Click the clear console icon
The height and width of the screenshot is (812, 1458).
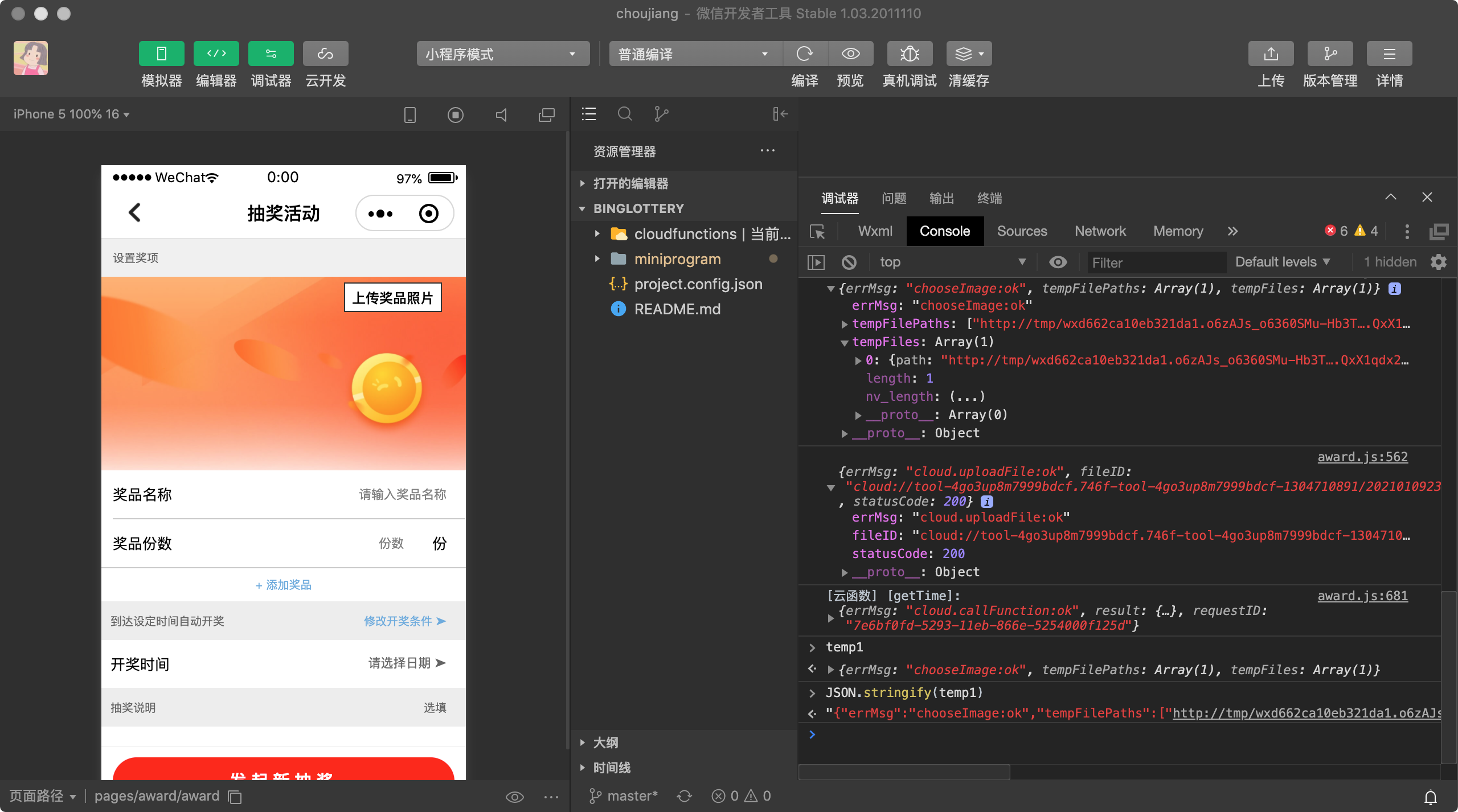pos(849,263)
